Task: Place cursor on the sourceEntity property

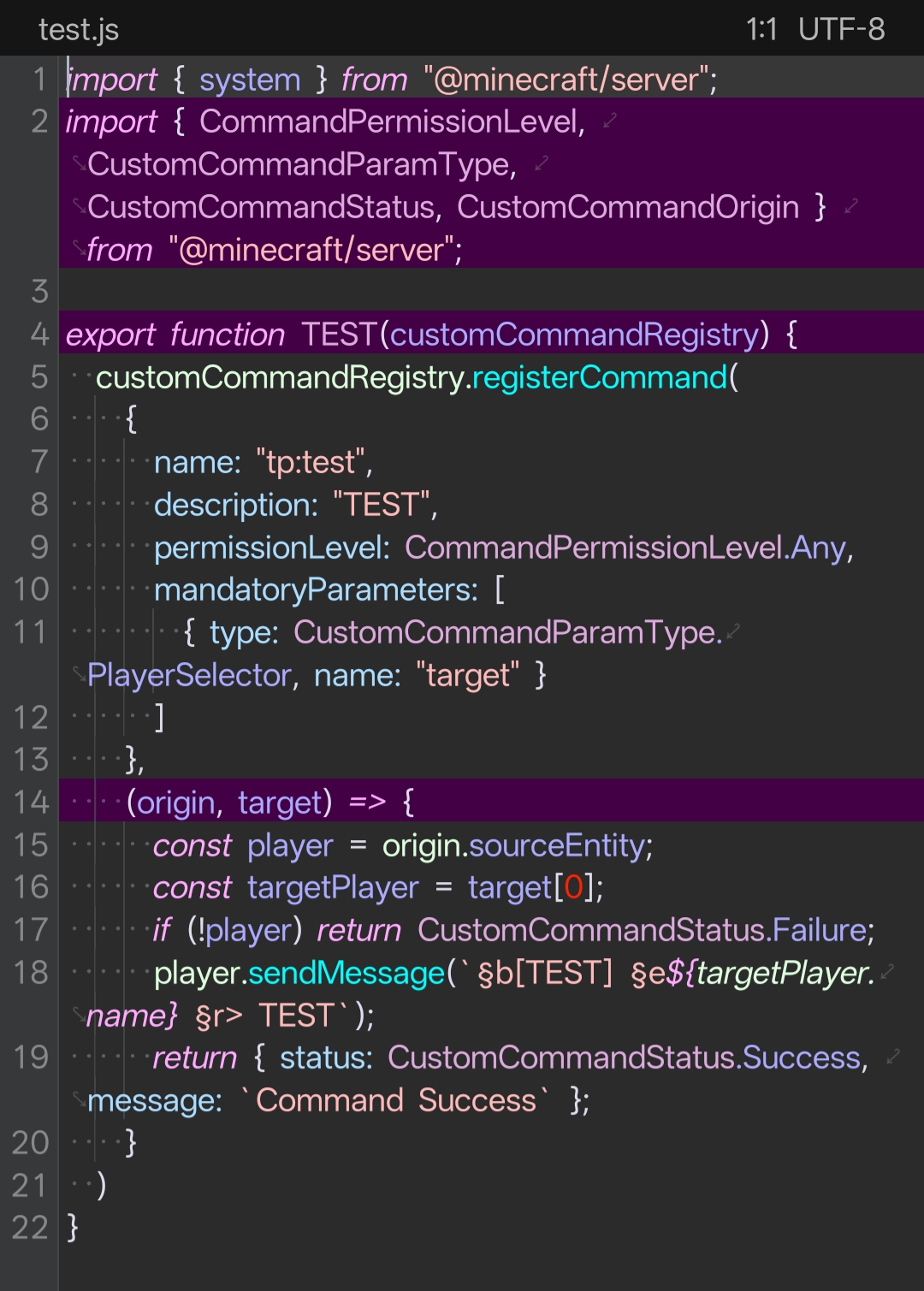Action: pyautogui.click(x=556, y=845)
